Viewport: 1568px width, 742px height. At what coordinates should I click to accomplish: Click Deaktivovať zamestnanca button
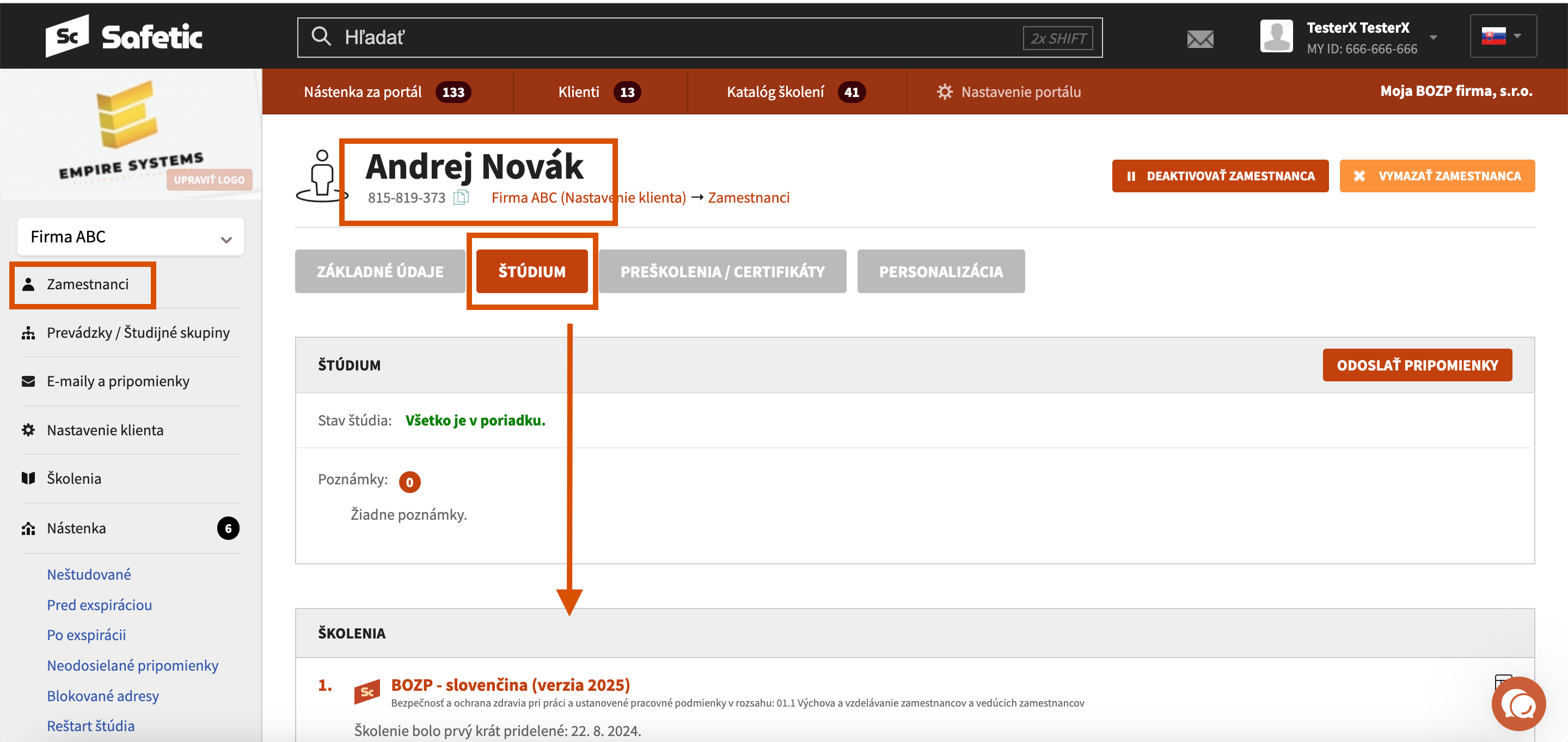click(x=1220, y=176)
